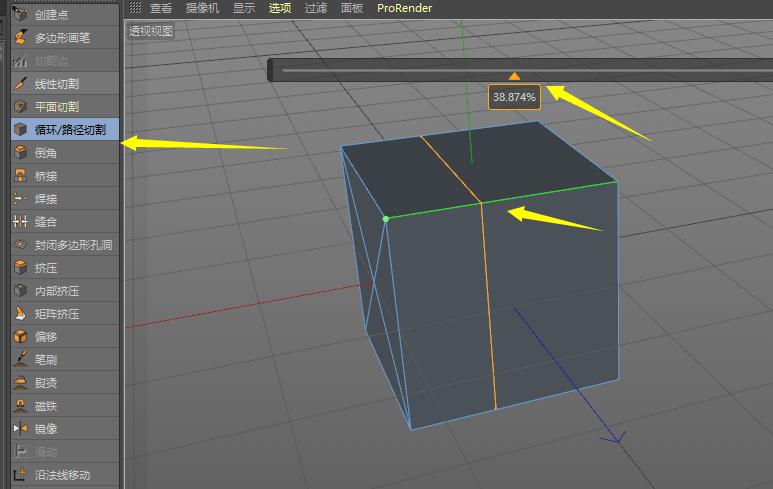The image size is (773, 489).
Task: Select the 倒角 bevel icon
Action: click(20, 152)
